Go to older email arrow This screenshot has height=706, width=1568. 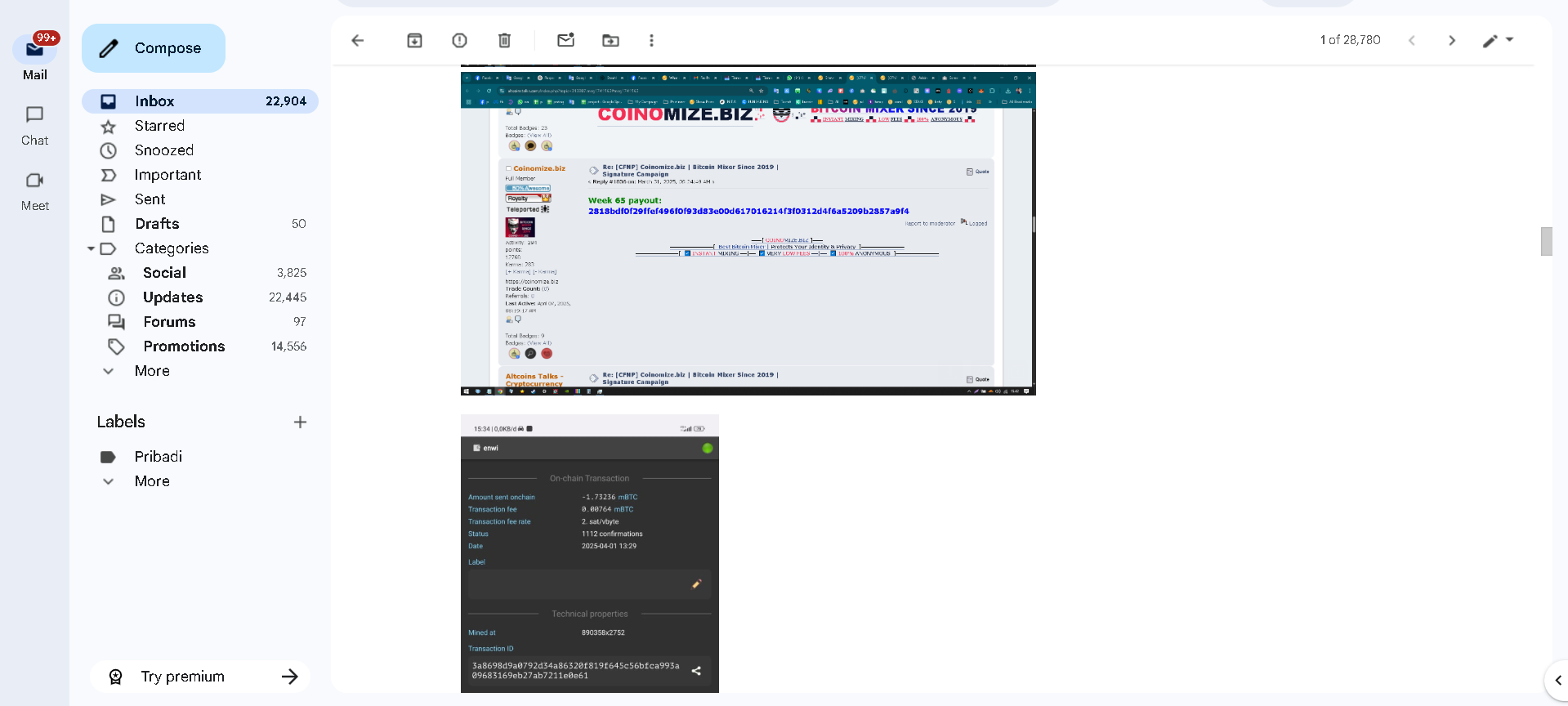[1452, 40]
